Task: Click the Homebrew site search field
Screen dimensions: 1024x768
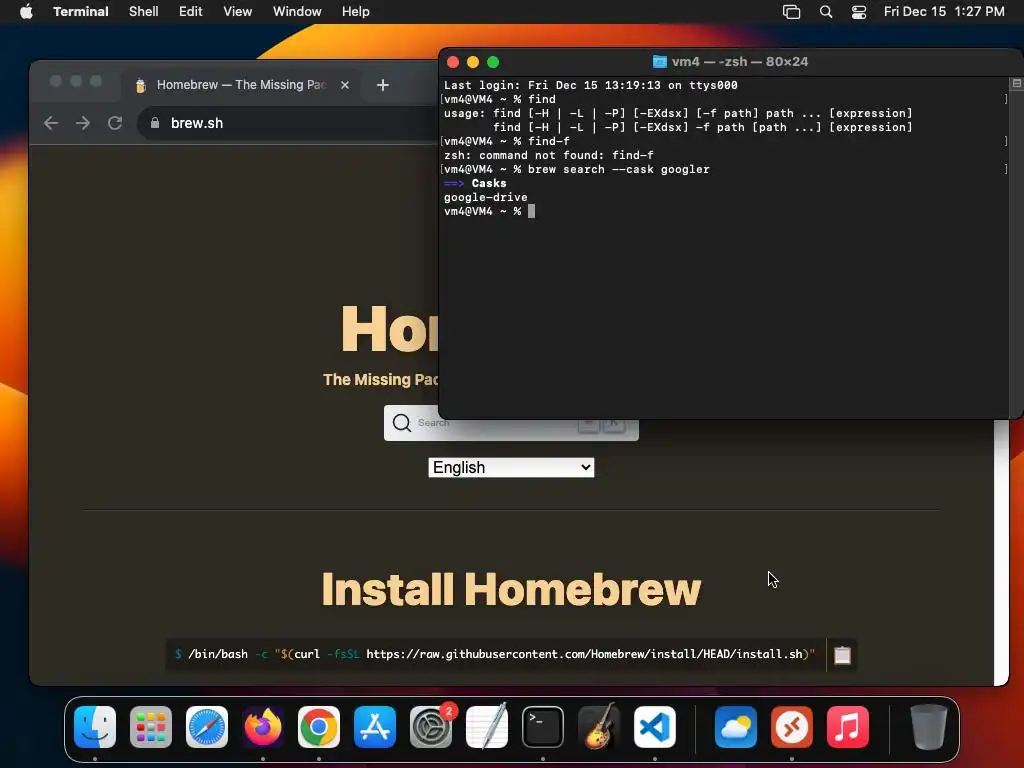Action: pyautogui.click(x=511, y=423)
